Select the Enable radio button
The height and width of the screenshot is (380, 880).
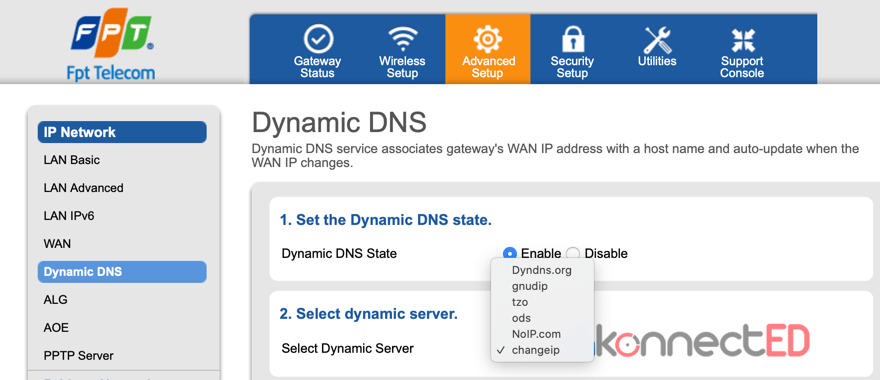tap(509, 253)
